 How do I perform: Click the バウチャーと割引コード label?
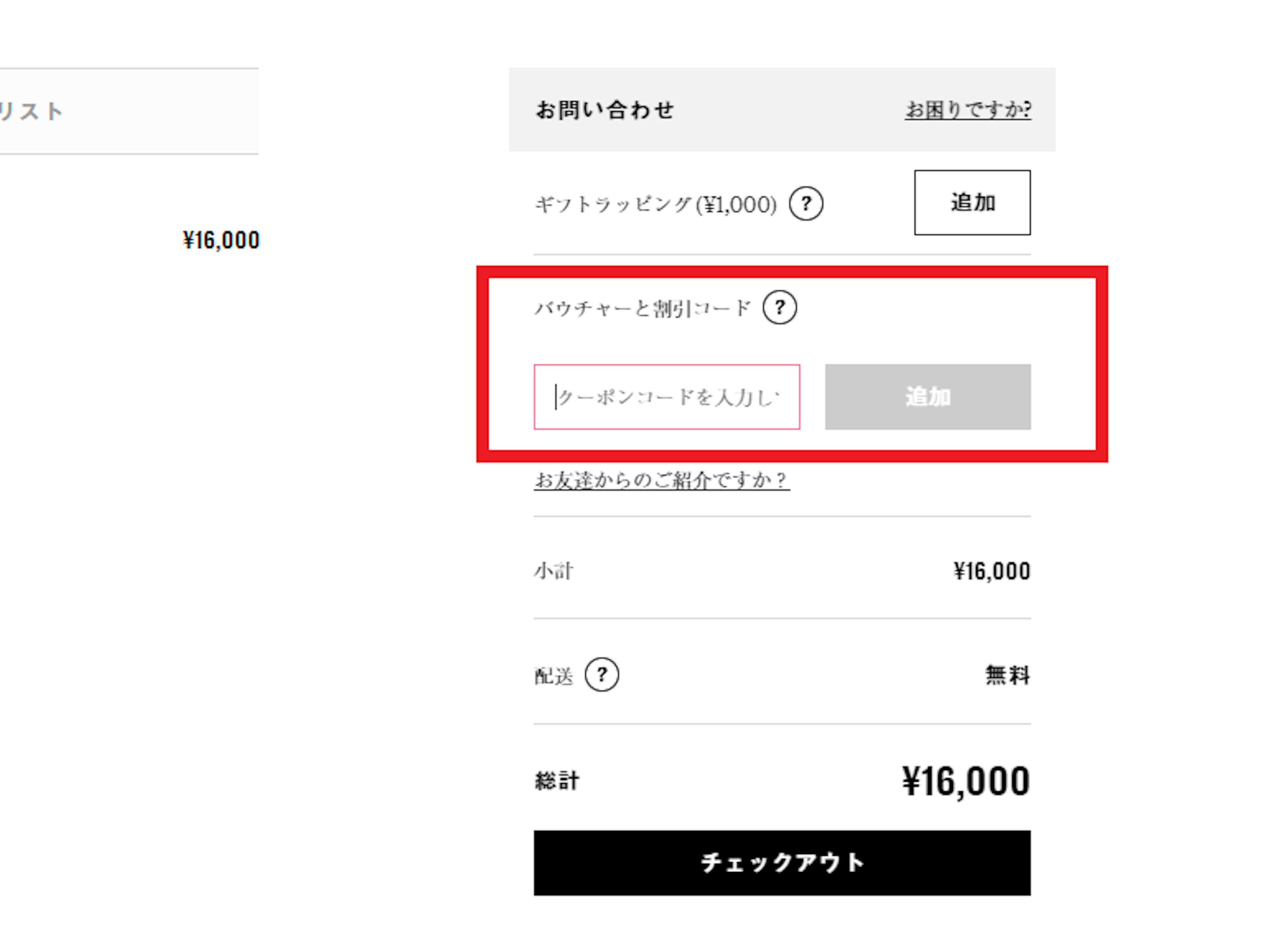pos(643,308)
